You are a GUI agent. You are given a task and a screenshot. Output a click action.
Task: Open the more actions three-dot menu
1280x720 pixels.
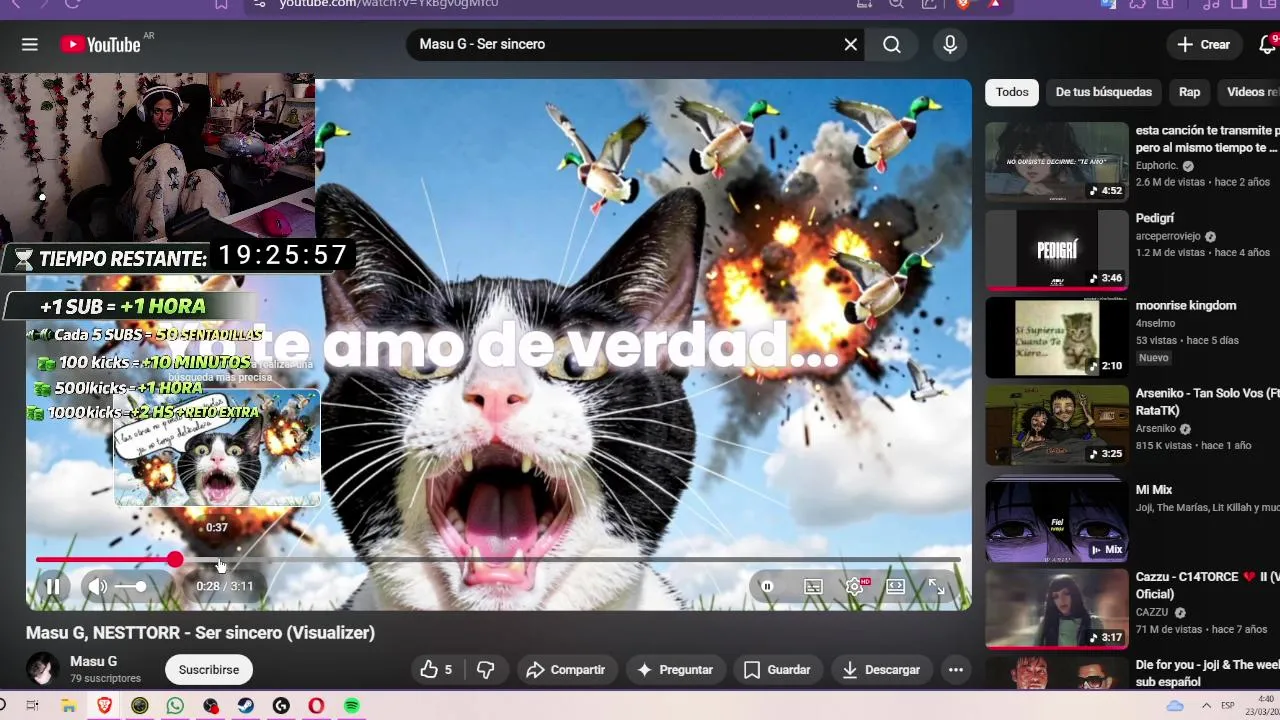pyautogui.click(x=956, y=670)
